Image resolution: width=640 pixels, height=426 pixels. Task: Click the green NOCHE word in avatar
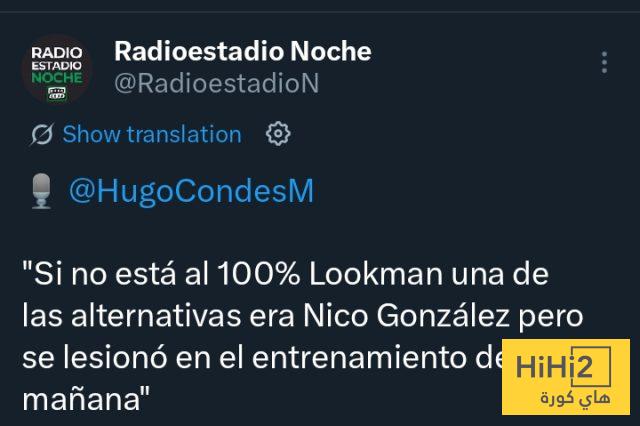57,78
